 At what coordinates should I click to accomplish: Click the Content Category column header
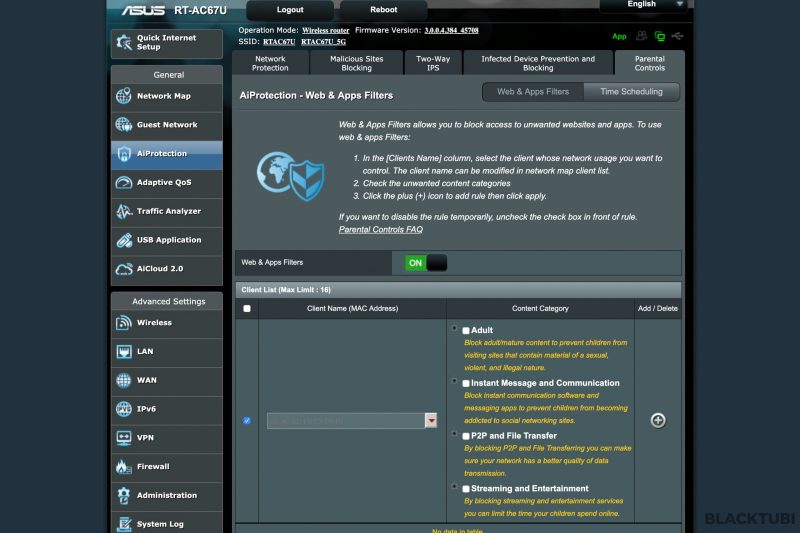[x=540, y=309]
